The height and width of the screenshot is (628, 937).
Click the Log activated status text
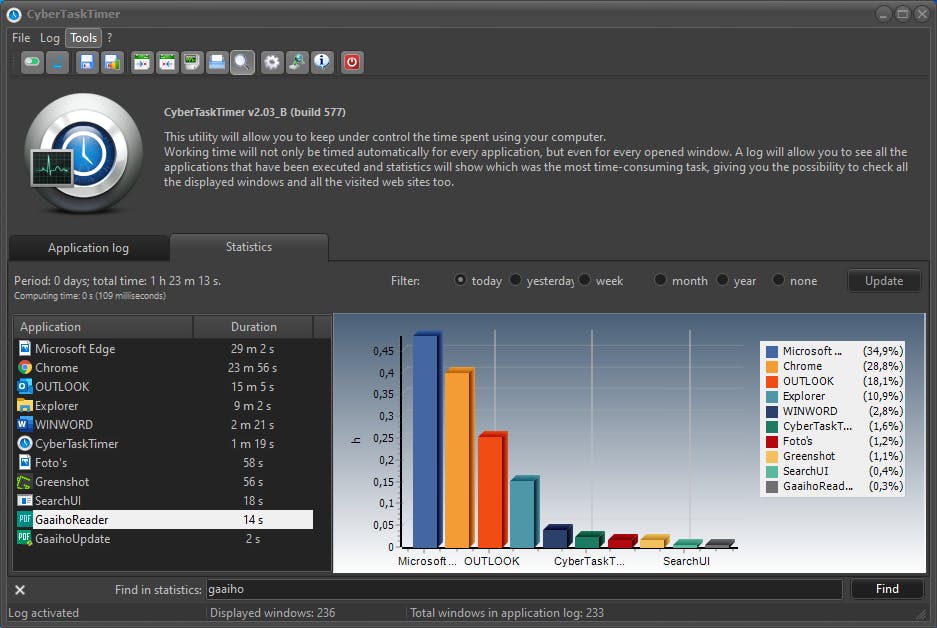click(43, 612)
